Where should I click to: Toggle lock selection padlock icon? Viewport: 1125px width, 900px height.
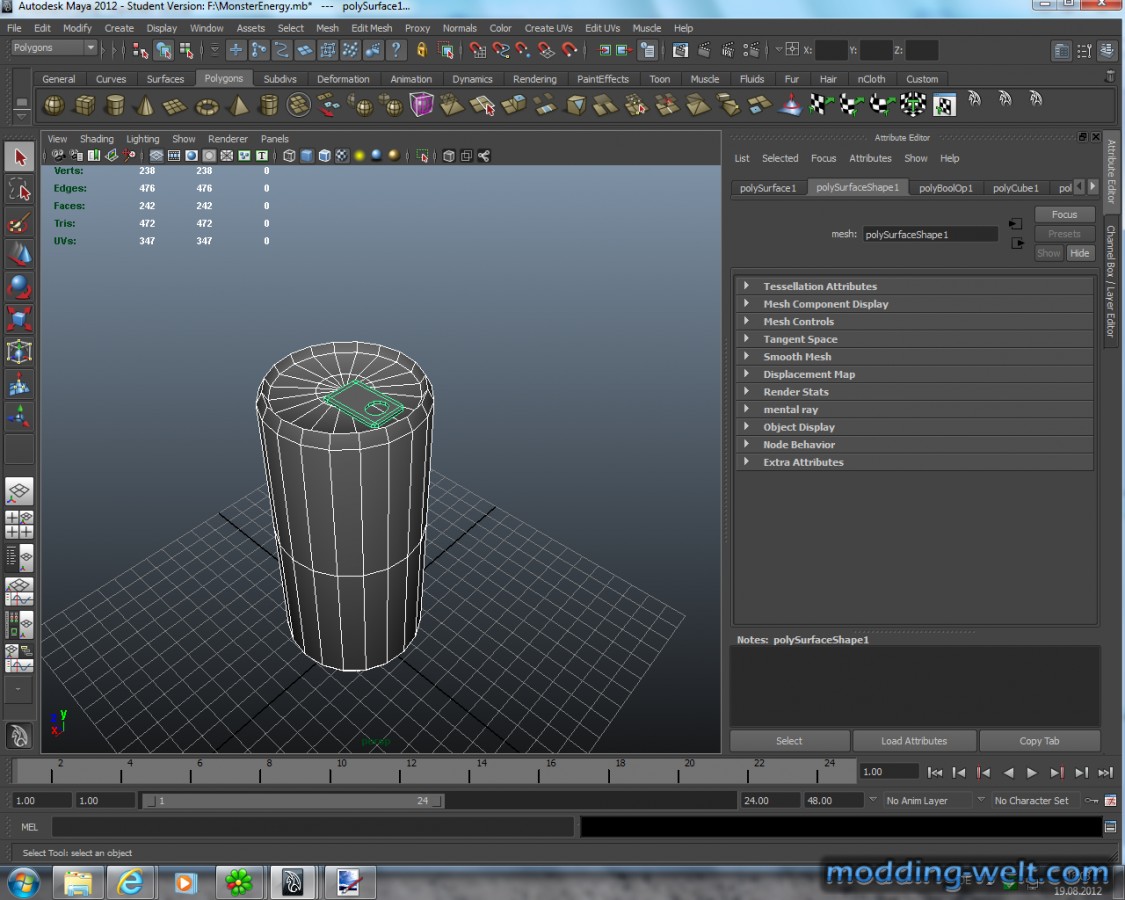(422, 50)
